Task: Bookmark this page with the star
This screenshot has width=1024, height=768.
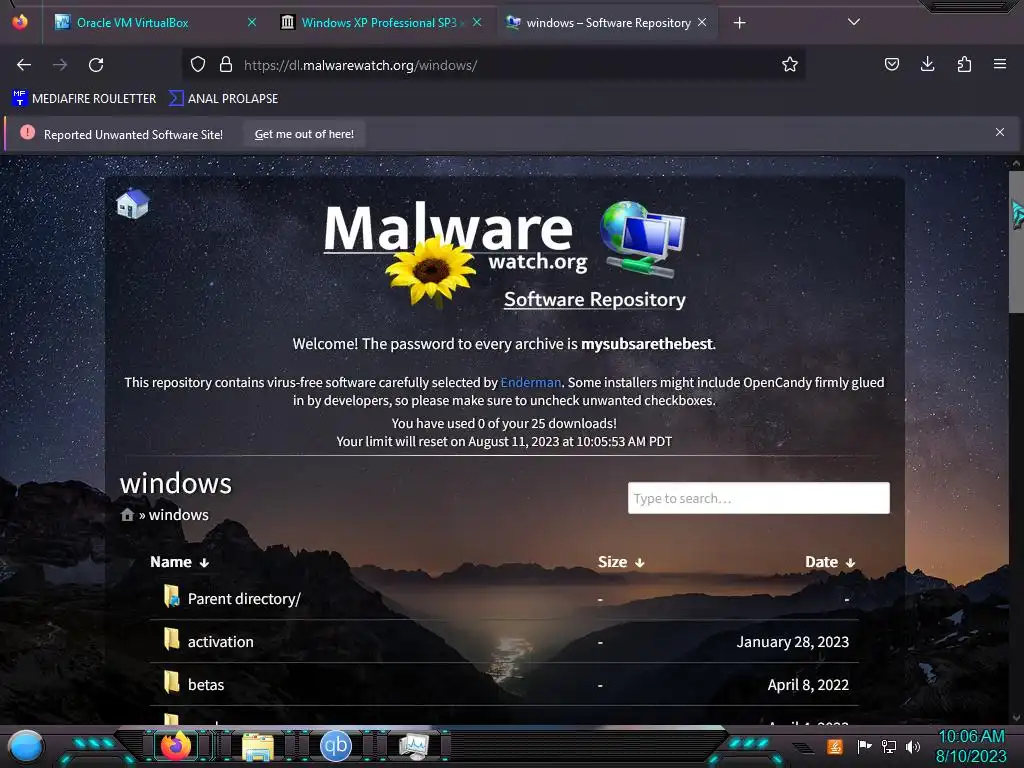Action: (x=790, y=65)
